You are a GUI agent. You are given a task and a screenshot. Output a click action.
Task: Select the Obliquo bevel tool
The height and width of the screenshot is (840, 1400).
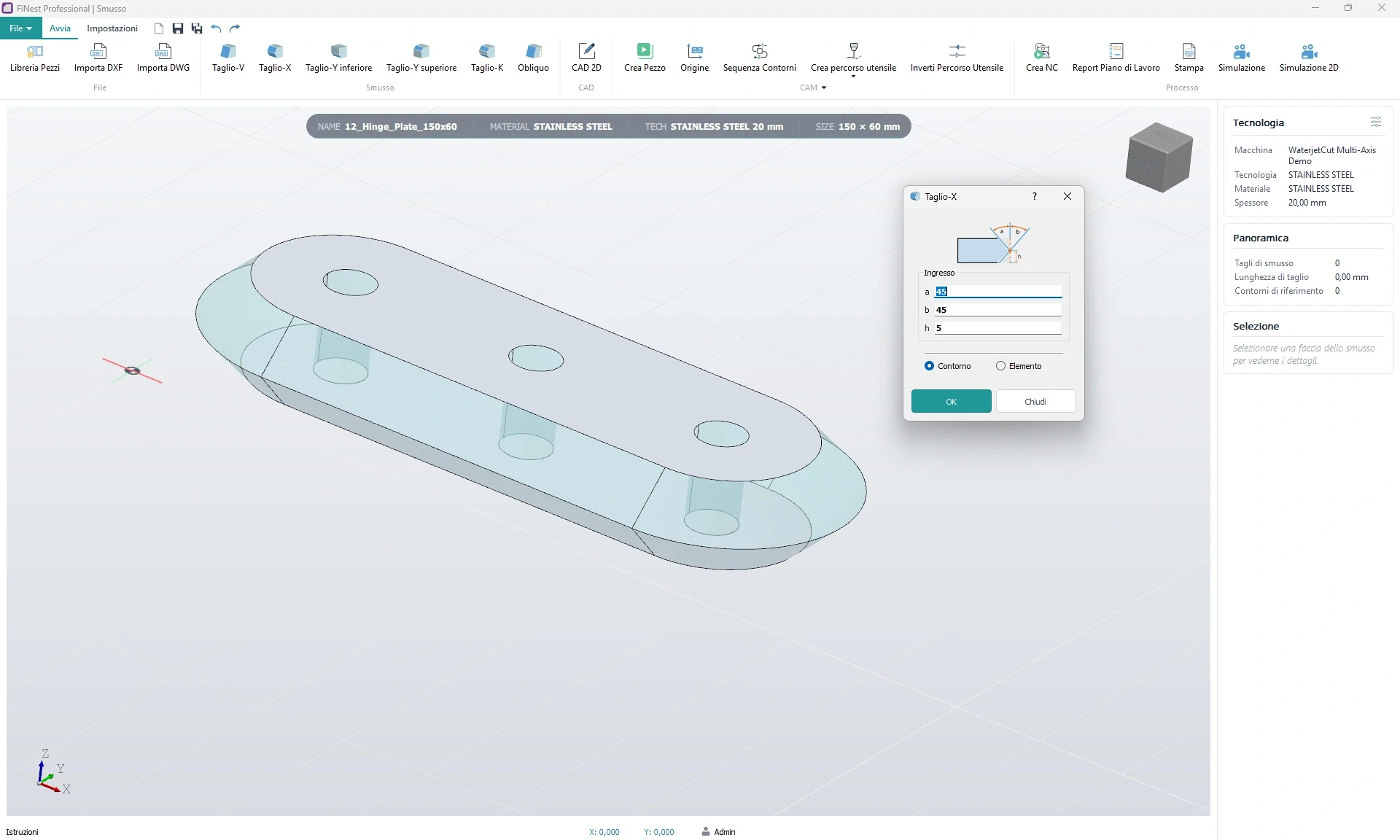coord(533,58)
